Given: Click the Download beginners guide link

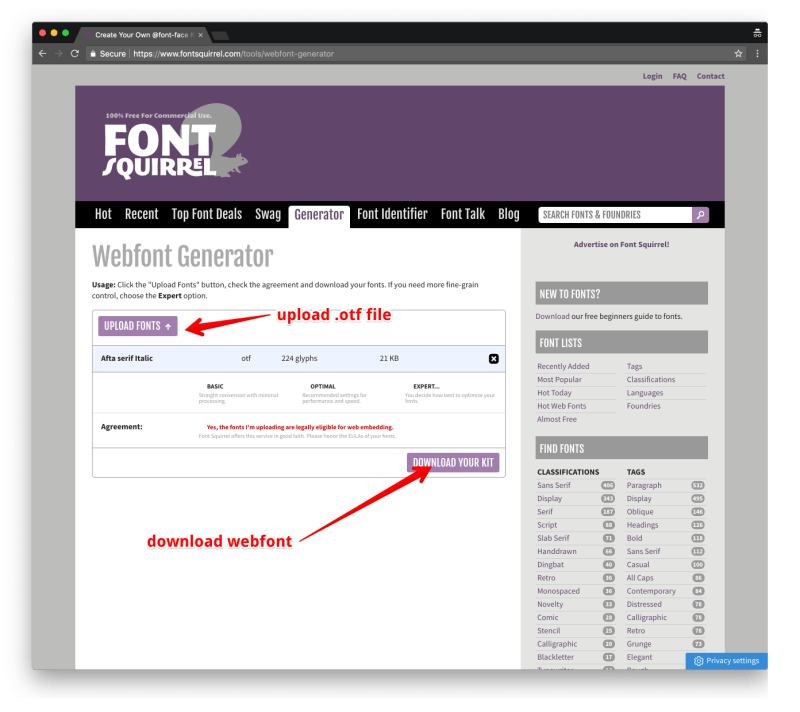Looking at the screenshot, I should point(552,316).
